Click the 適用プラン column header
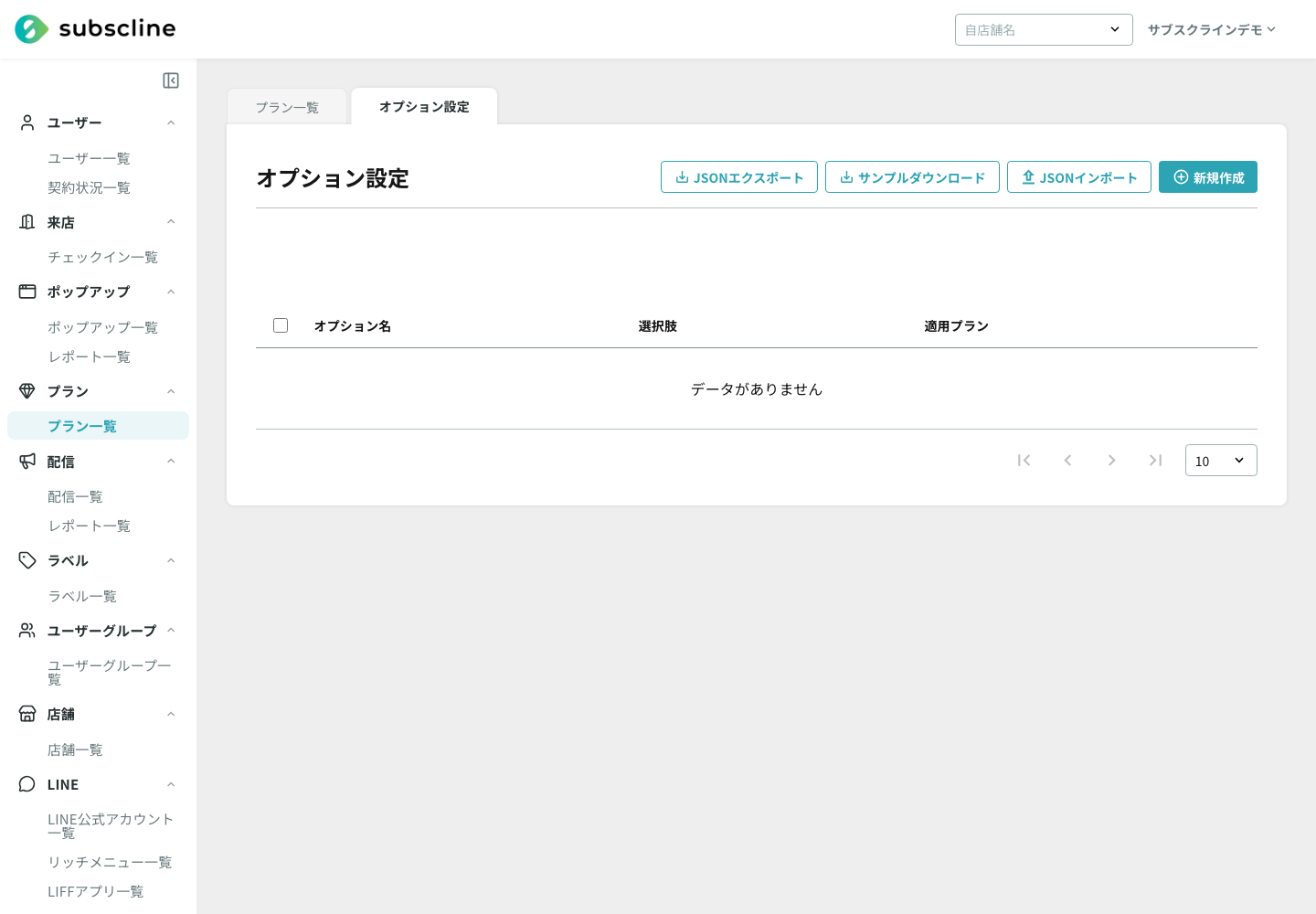 click(957, 326)
